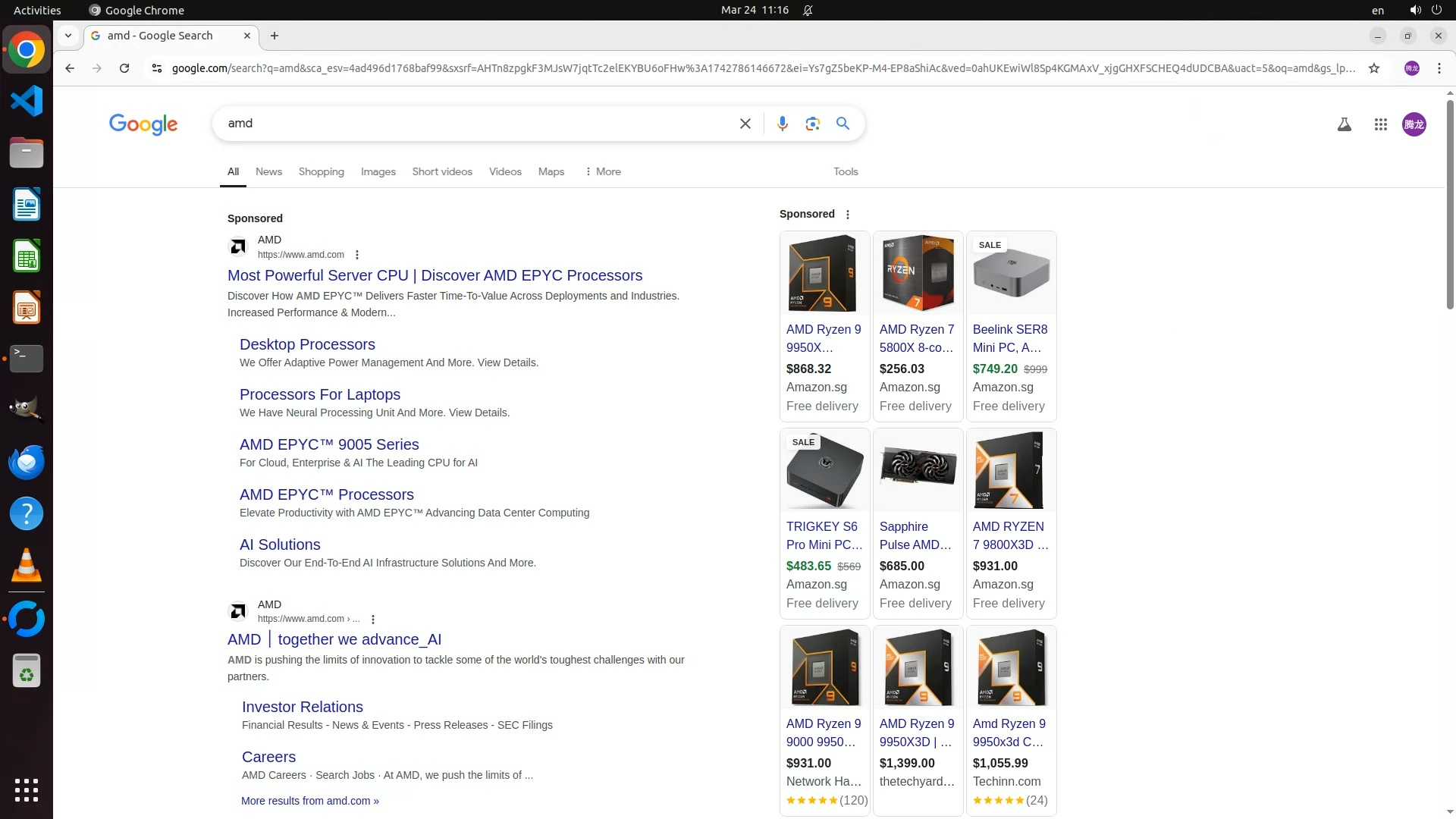Open the Google apps grid
The width and height of the screenshot is (1456, 819).
[x=1380, y=124]
